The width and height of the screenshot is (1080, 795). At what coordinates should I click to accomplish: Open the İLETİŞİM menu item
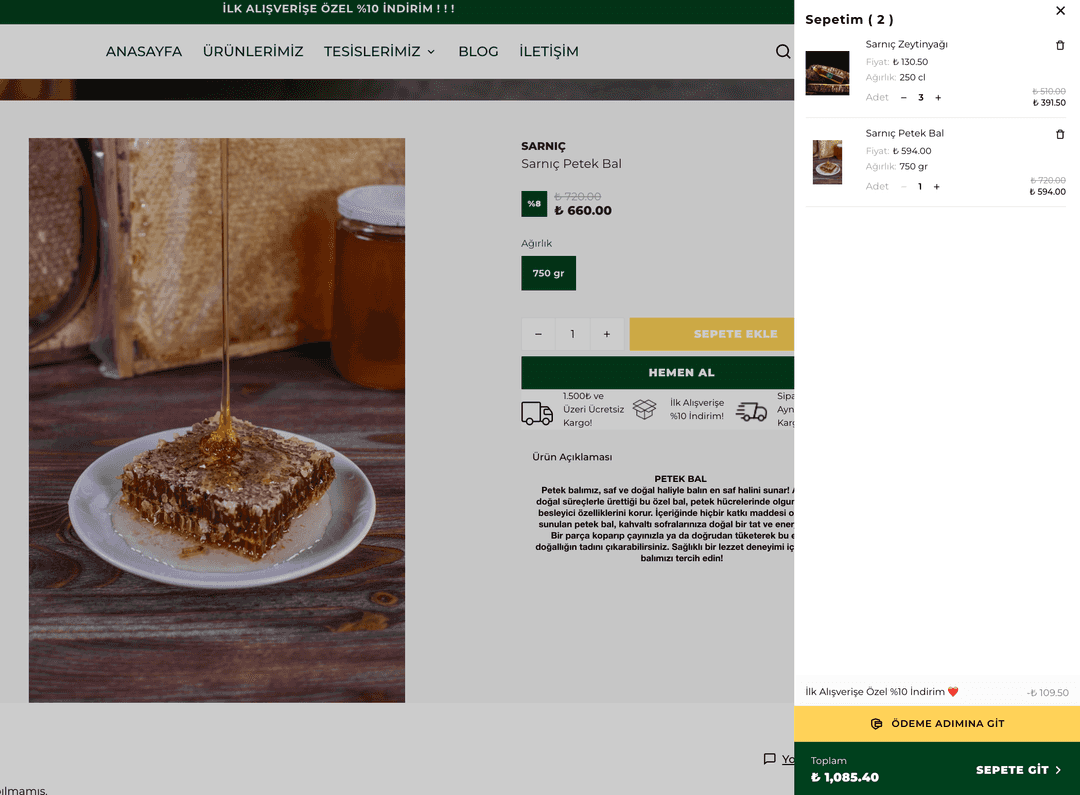point(549,52)
